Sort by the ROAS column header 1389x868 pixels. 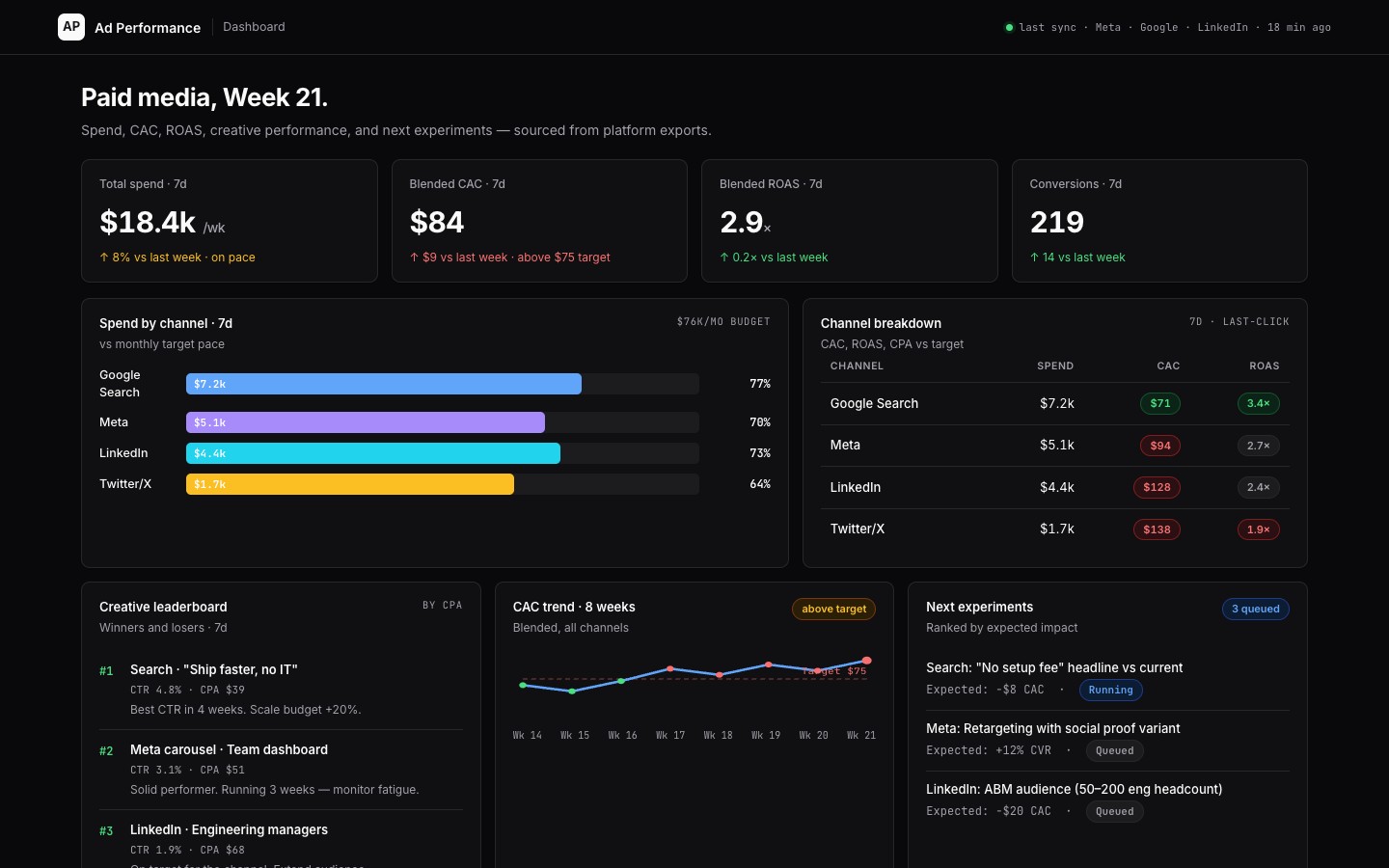[1264, 366]
